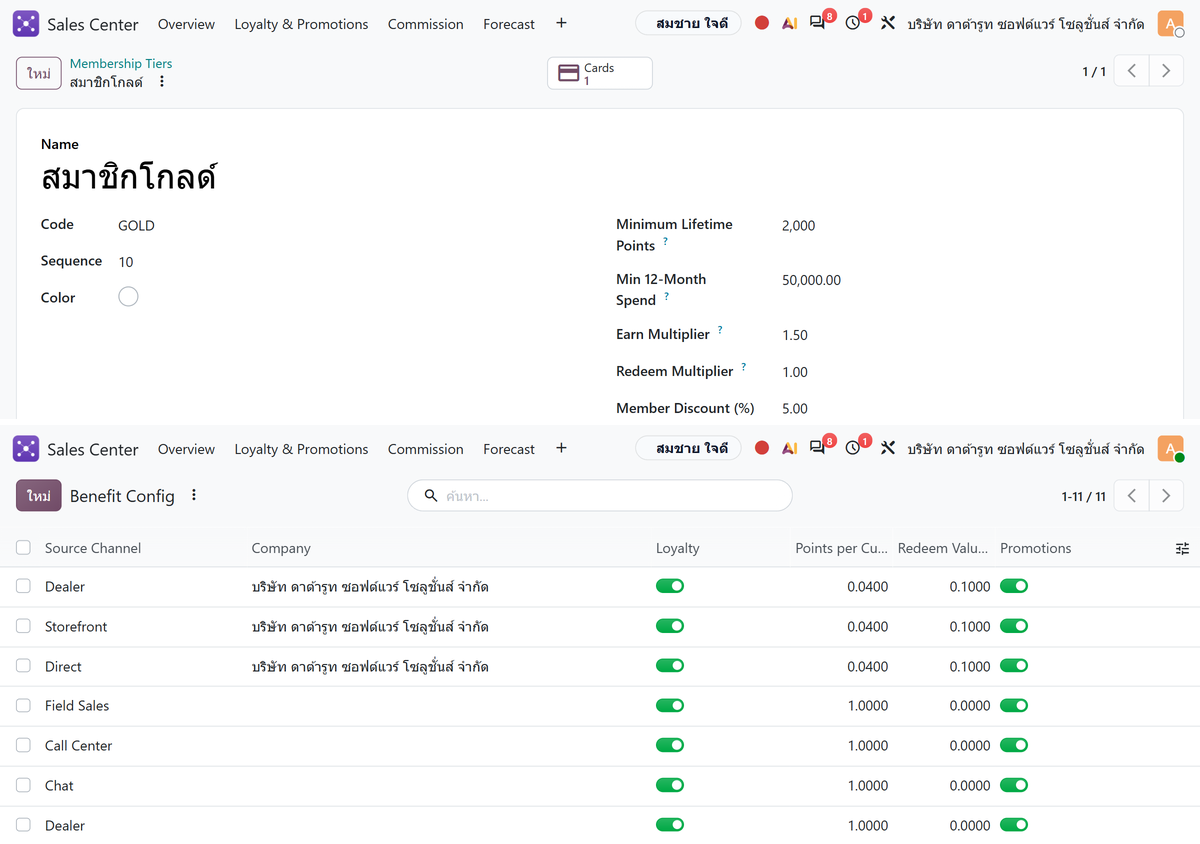Open the chat messages icon above the Benefit Config list
Screen dimensions: 1200x844
pos(818,448)
